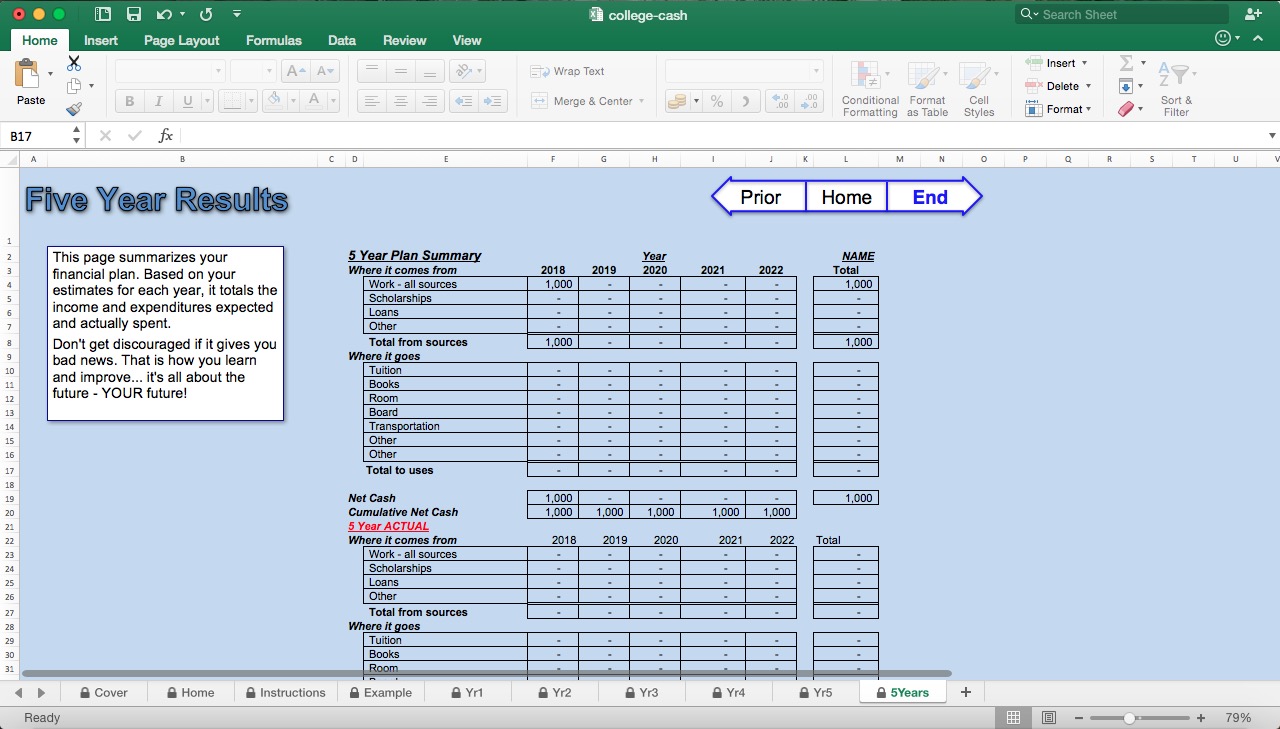
Task: Click the Cut scissors icon
Action: (x=74, y=64)
